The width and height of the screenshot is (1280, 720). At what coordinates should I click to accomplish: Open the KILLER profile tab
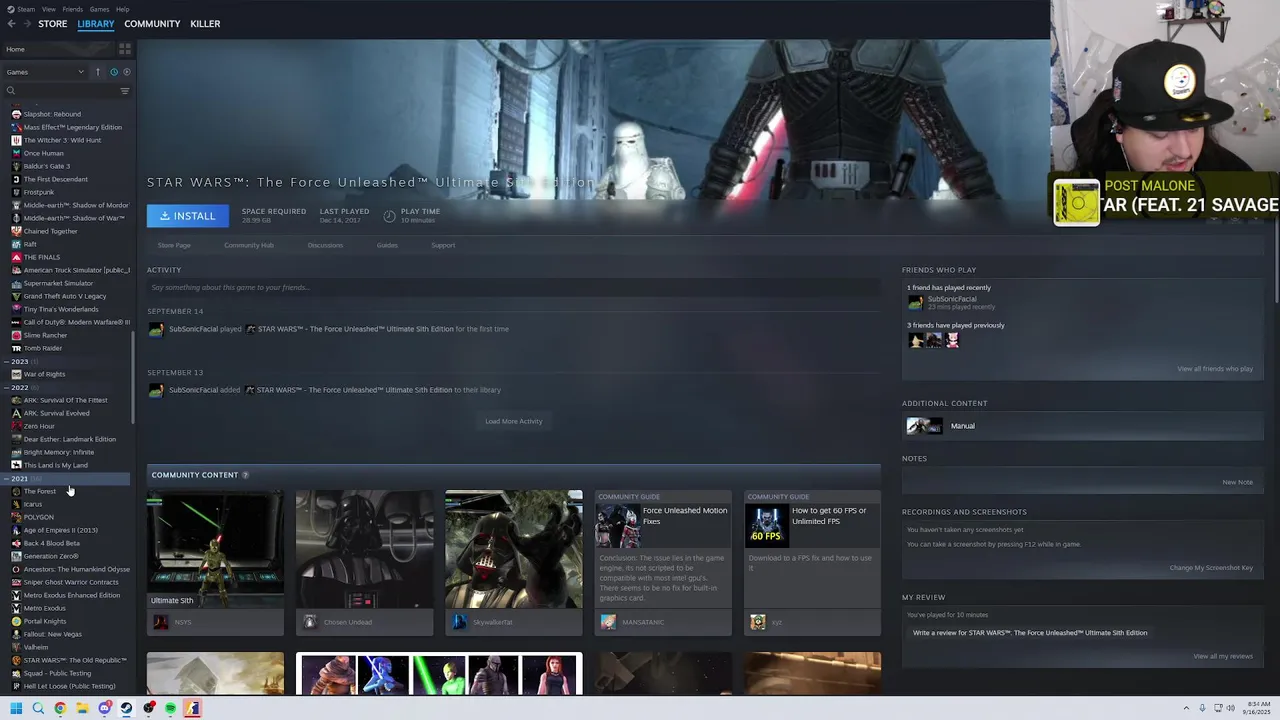(205, 24)
